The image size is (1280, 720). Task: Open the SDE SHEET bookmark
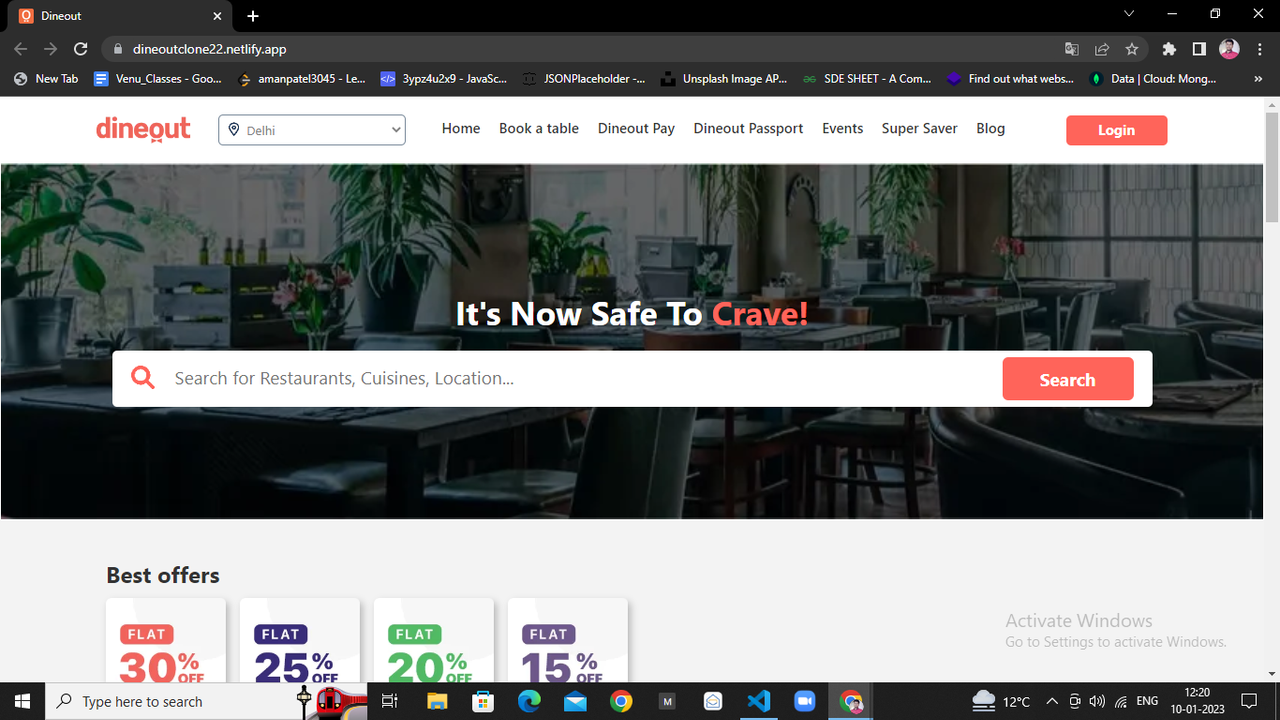pyautogui.click(x=867, y=79)
